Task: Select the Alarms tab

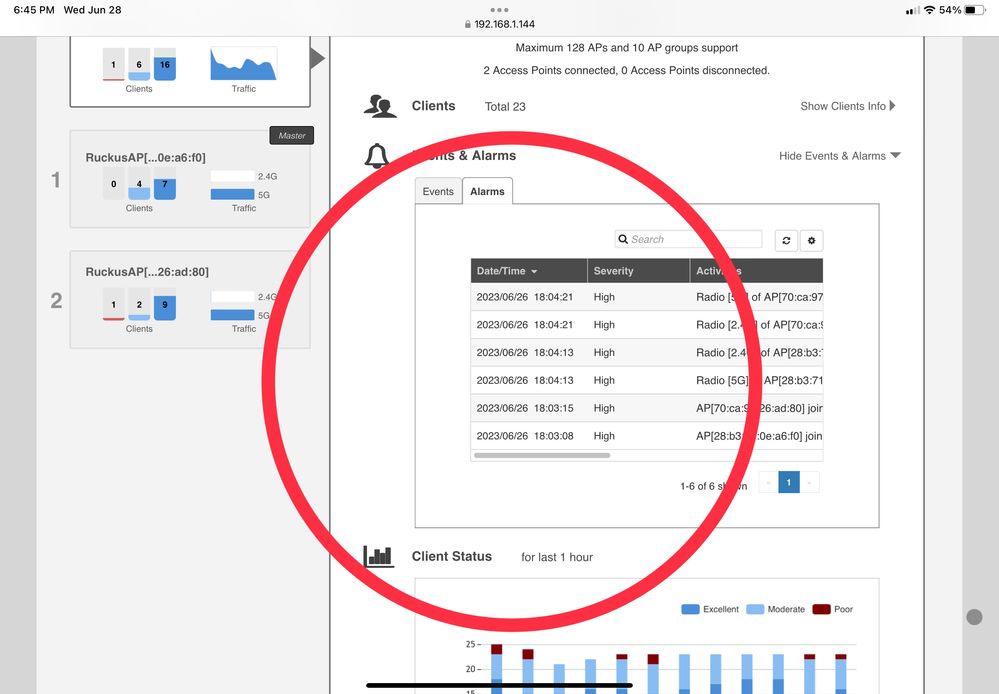Action: tap(487, 191)
